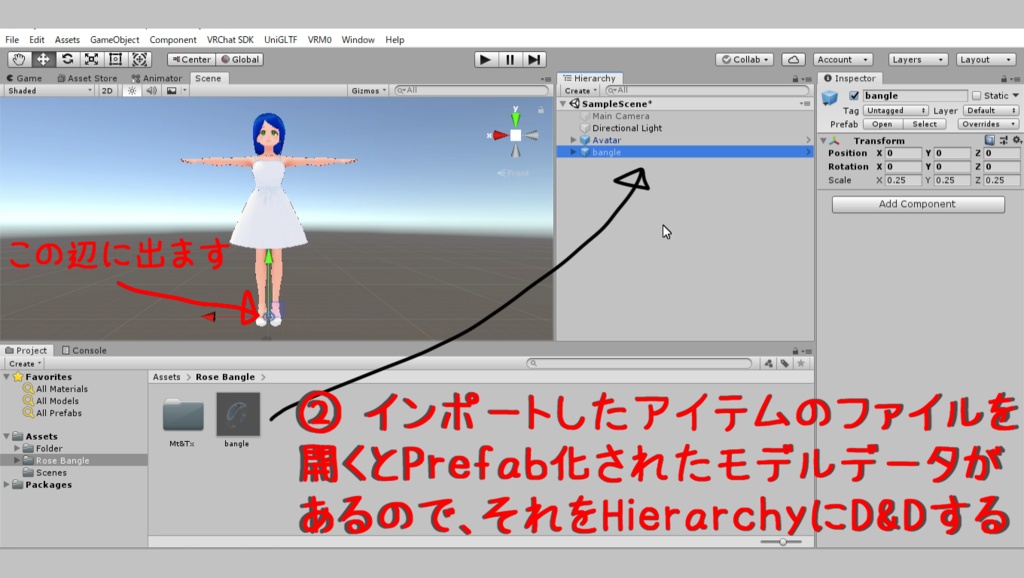Click the green Y axis of gizmo

coord(516,118)
